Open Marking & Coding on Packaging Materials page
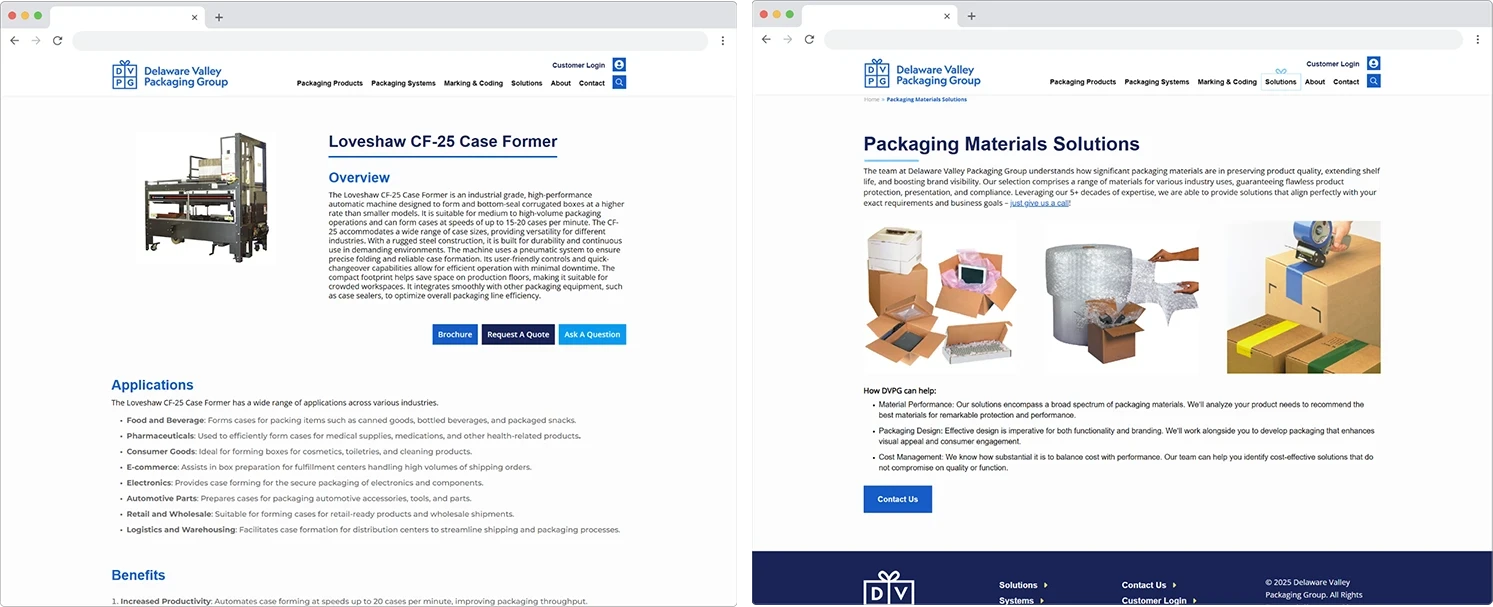The image size is (1493, 607). tap(1227, 82)
